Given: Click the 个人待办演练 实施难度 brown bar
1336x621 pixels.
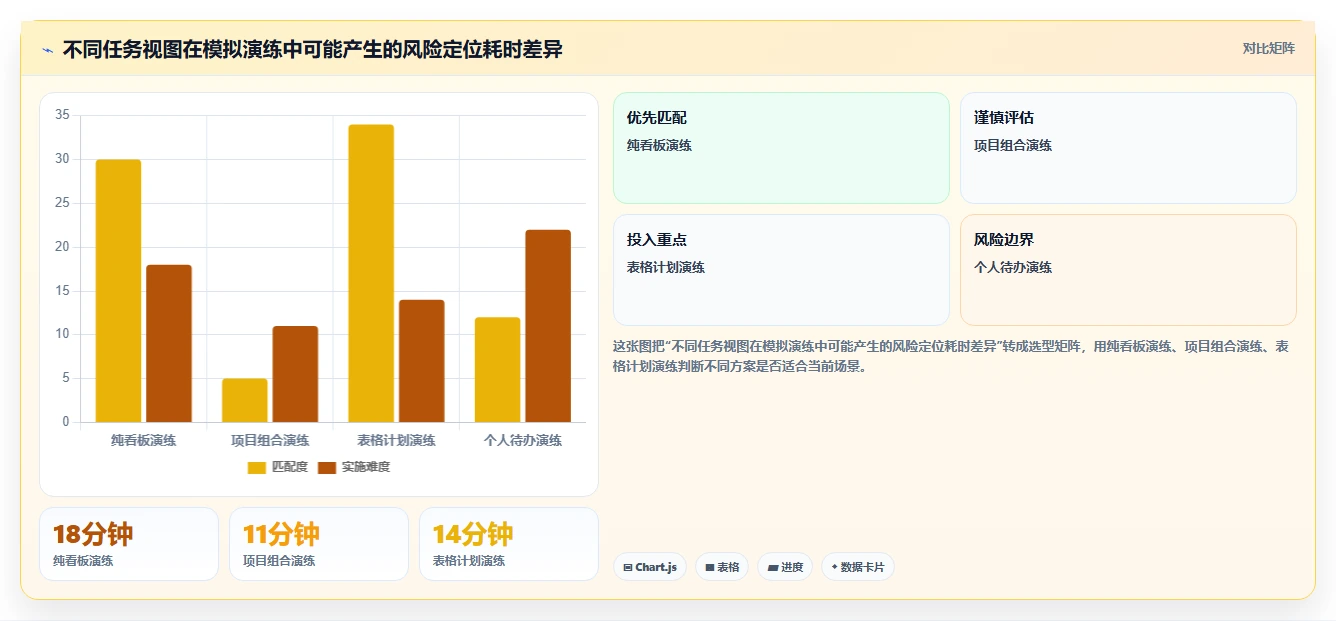Looking at the screenshot, I should tap(548, 326).
